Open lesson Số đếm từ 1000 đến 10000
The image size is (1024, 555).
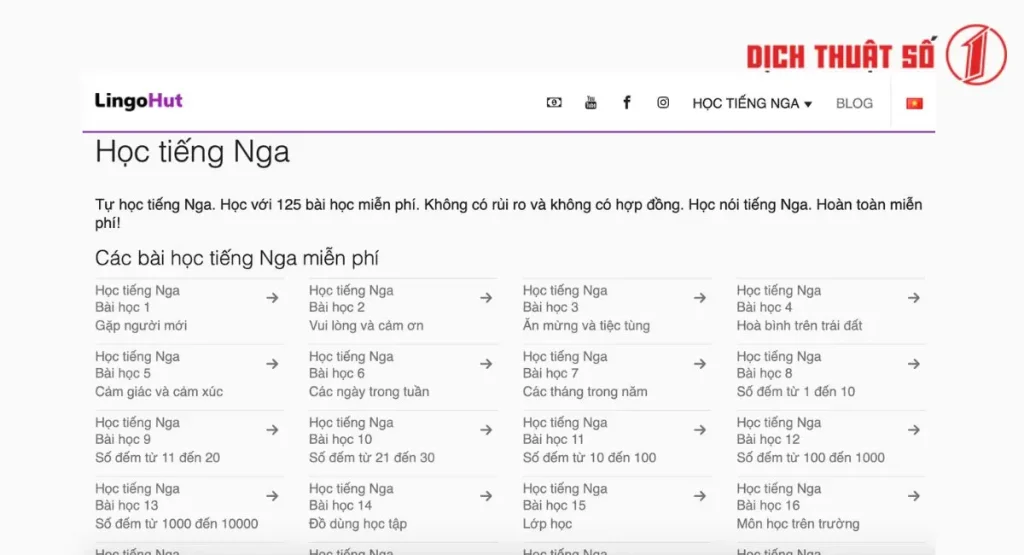pyautogui.click(x=176, y=523)
